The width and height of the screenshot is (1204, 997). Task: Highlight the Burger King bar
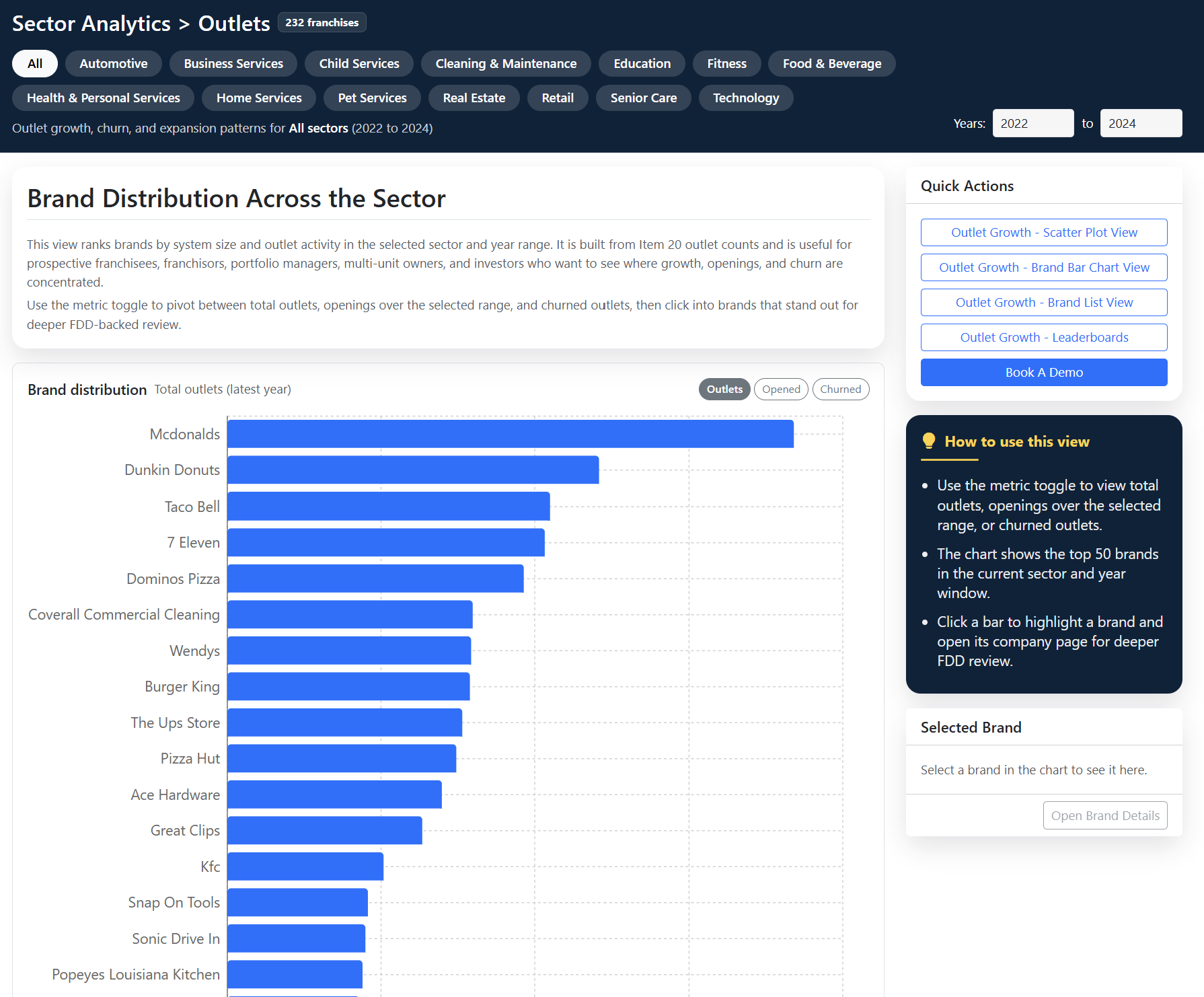[x=348, y=686]
